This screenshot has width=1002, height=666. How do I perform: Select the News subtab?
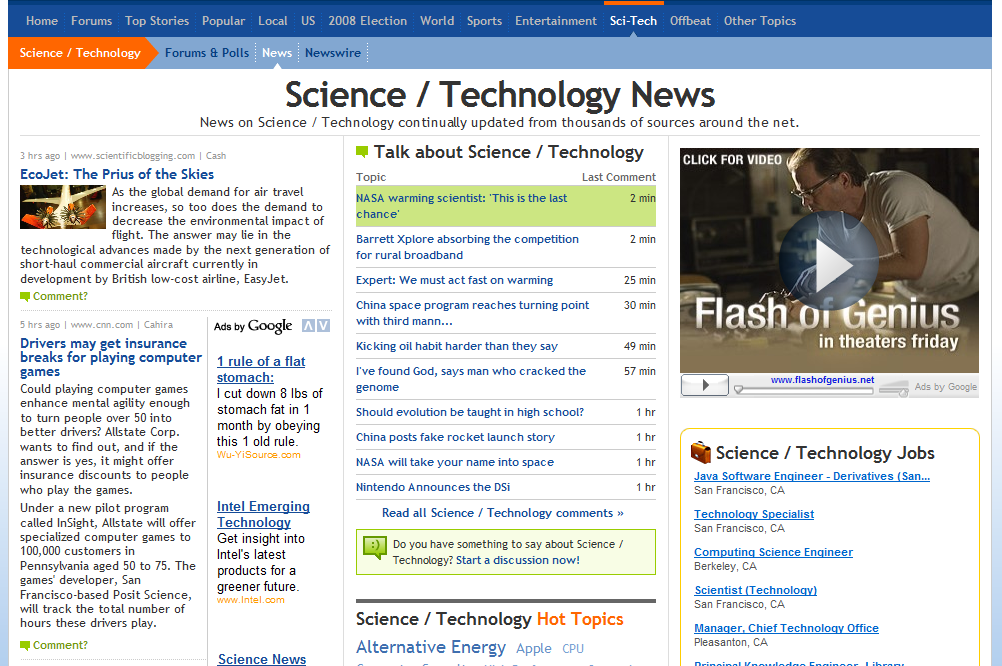pos(277,53)
